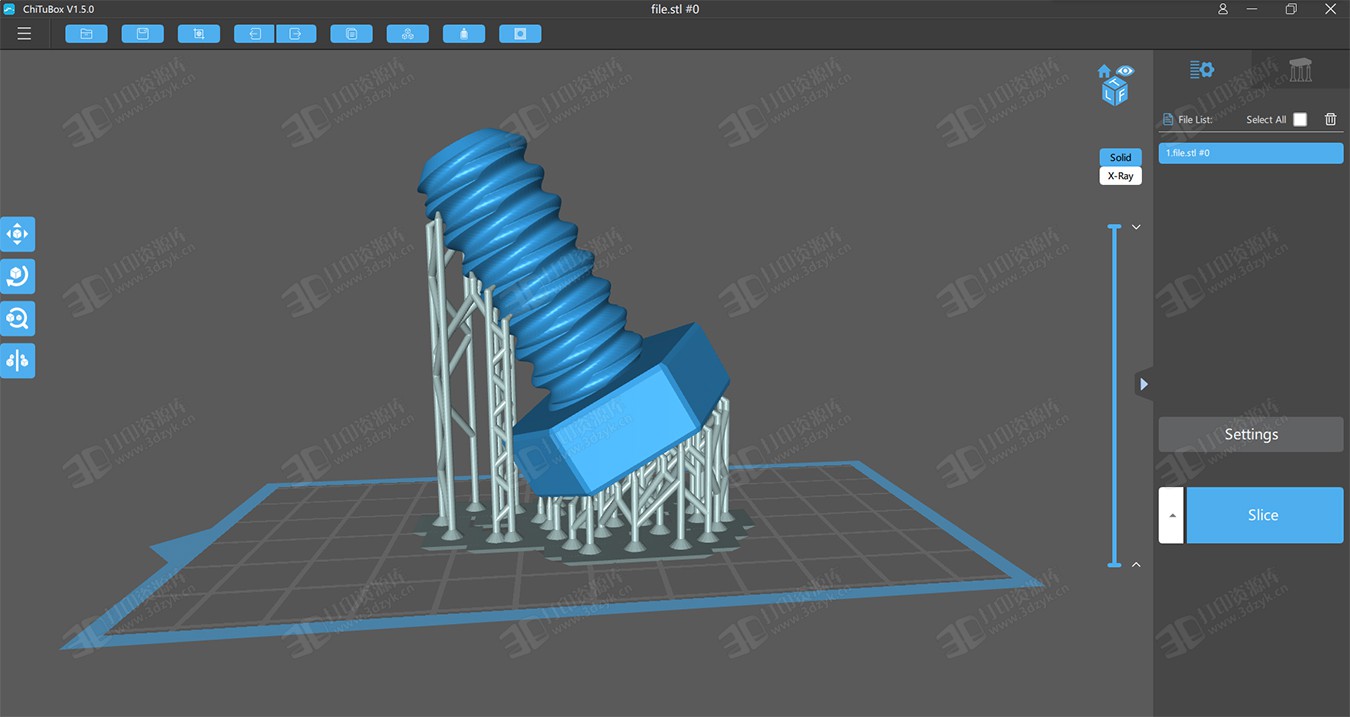Check the Select All checkbox
Screen dimensions: 1350x717
point(1300,119)
